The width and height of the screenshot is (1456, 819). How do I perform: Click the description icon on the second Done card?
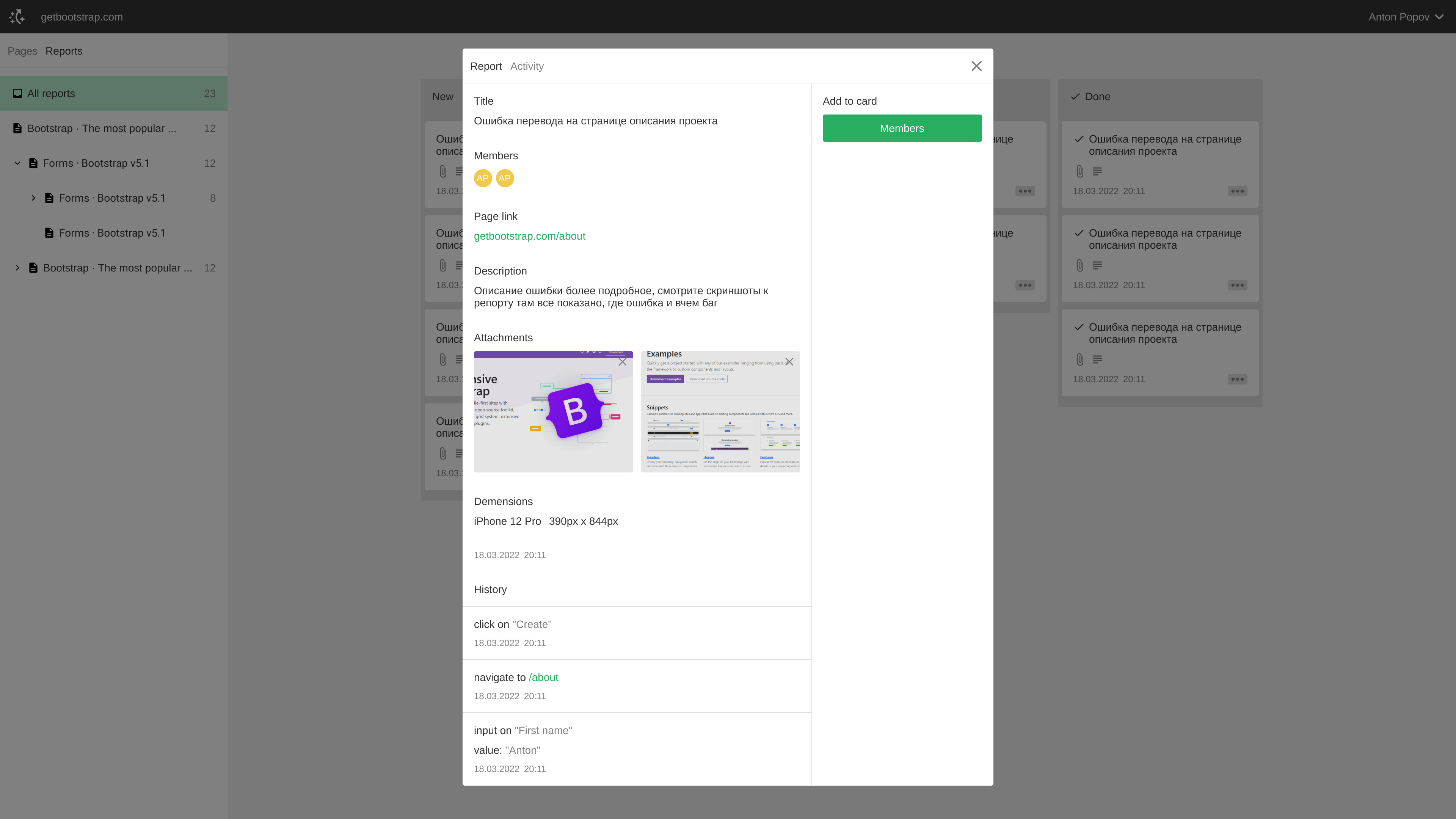[x=1097, y=266]
